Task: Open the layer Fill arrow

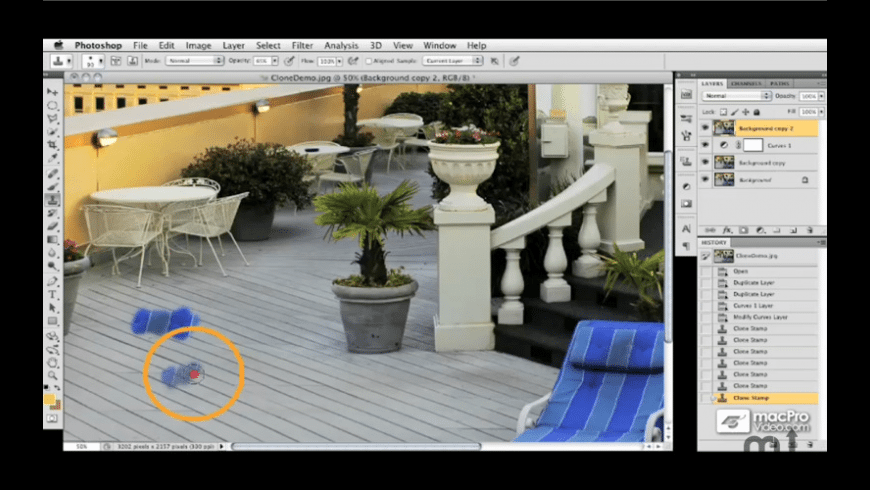Action: coord(821,112)
